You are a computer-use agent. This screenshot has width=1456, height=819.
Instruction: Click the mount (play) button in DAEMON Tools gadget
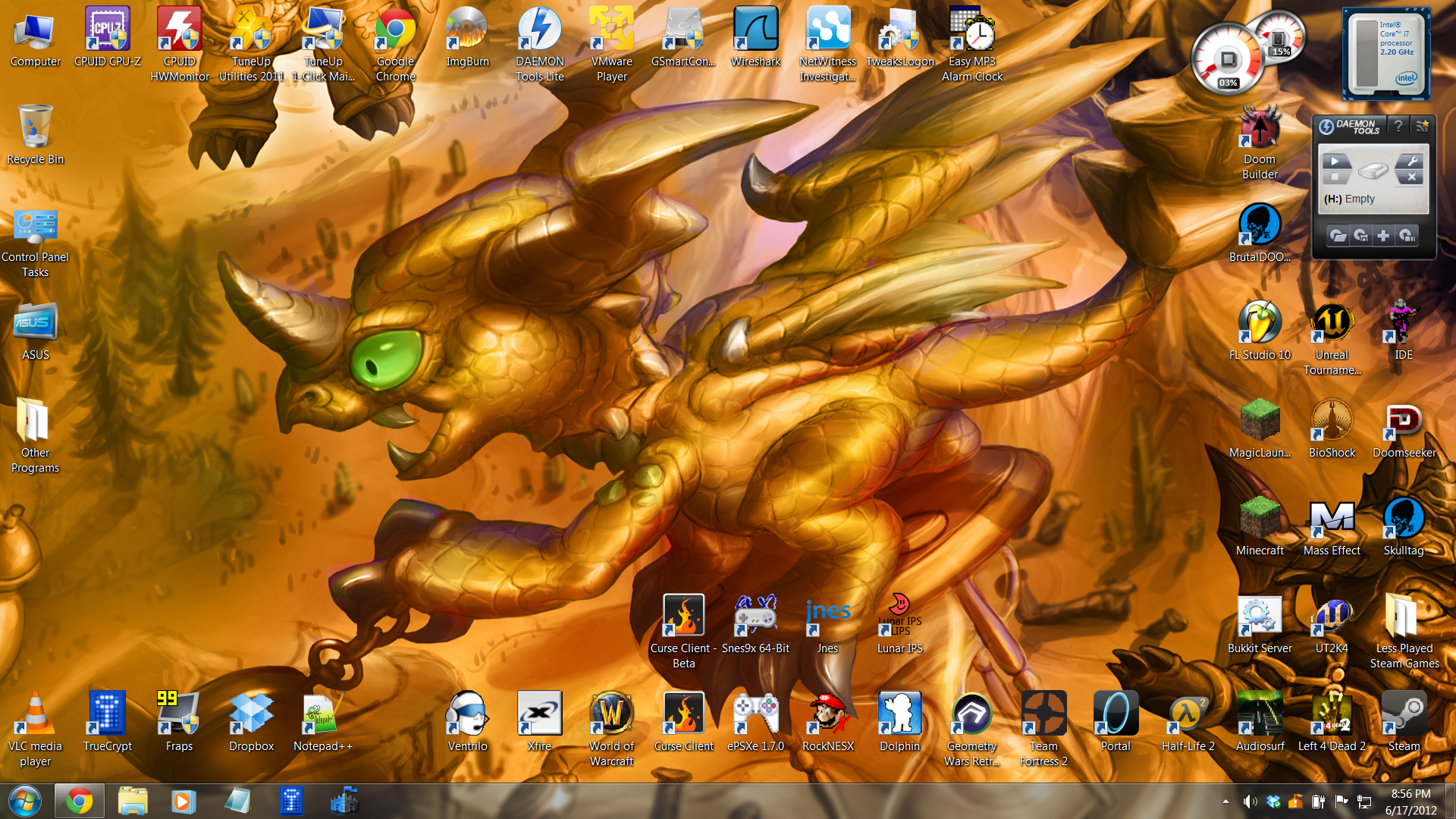click(x=1335, y=161)
